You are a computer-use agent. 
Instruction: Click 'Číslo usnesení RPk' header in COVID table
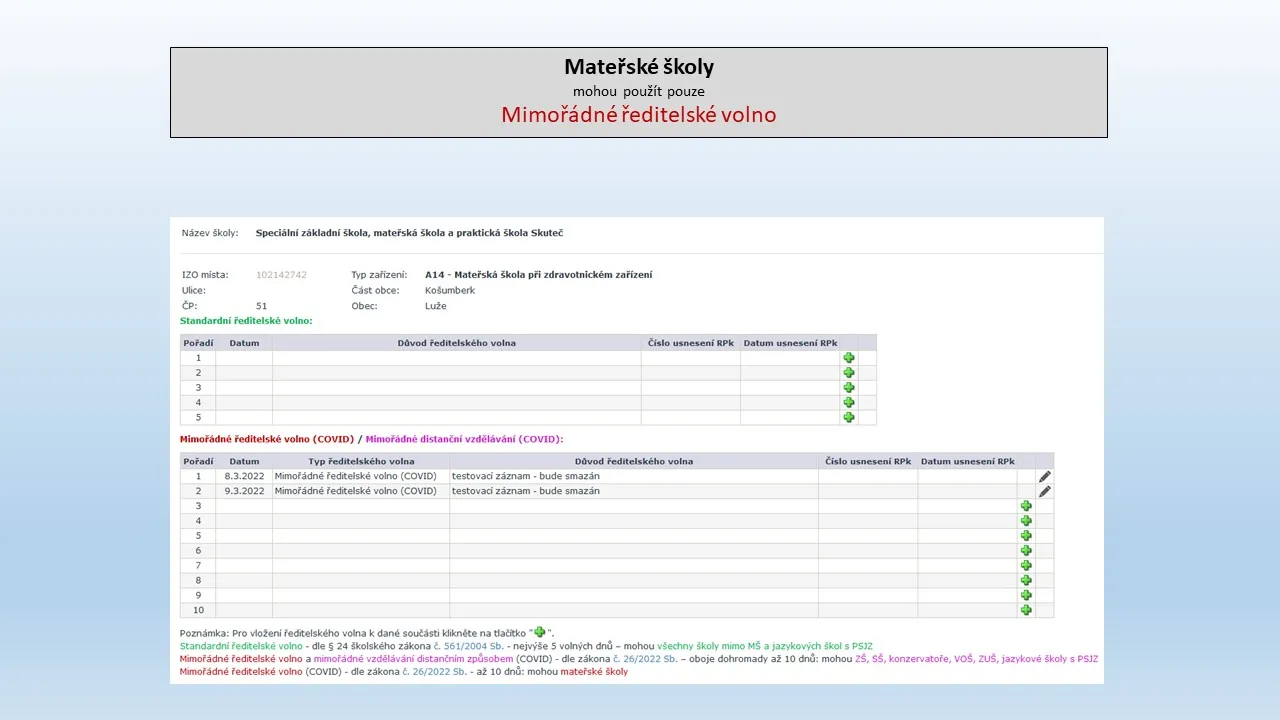point(868,462)
